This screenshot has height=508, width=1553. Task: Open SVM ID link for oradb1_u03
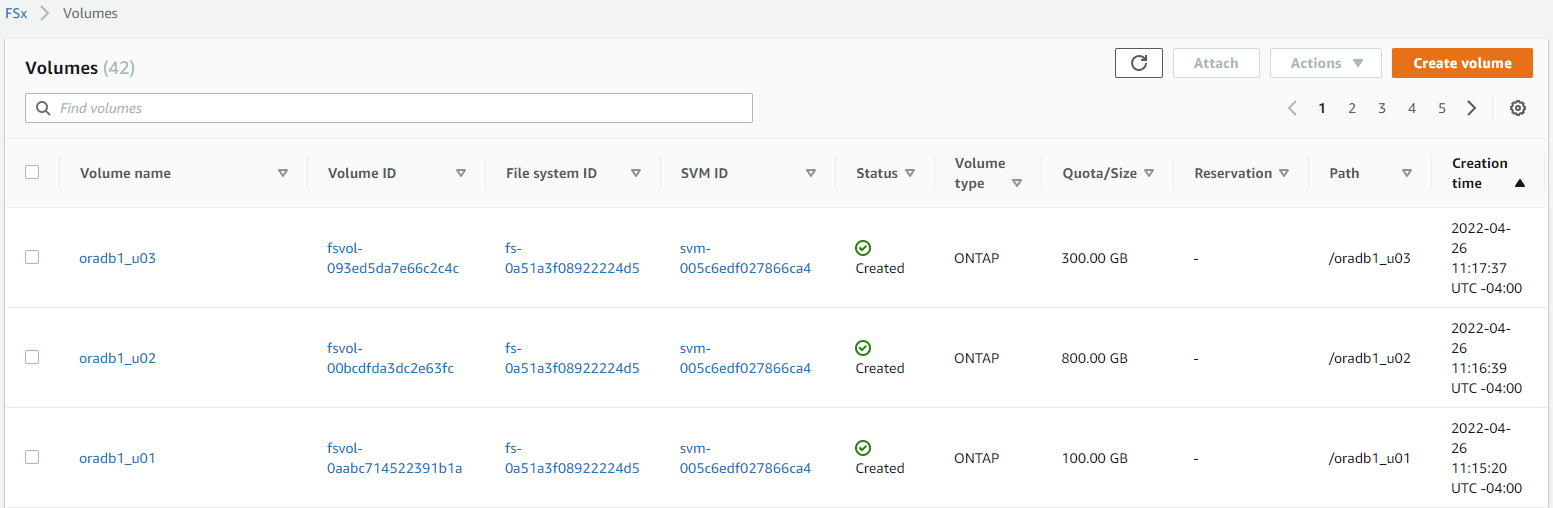point(745,258)
